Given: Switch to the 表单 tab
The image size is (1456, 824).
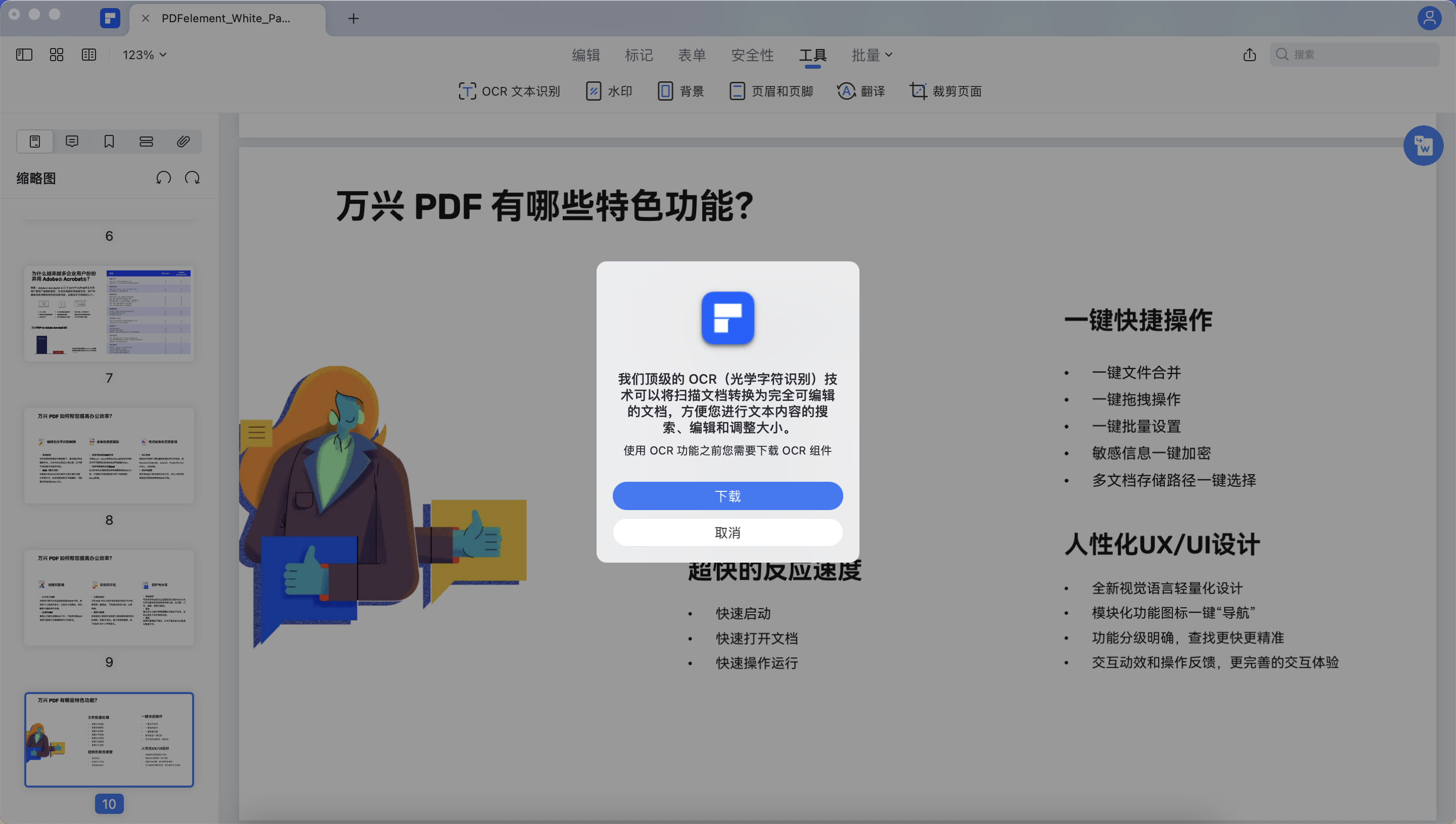Looking at the screenshot, I should tap(692, 55).
